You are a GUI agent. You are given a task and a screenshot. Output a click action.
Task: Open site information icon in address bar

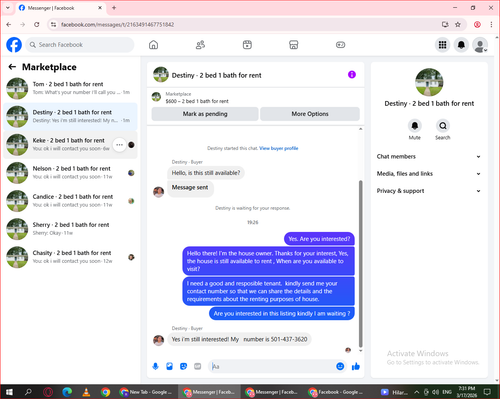pos(53,24)
